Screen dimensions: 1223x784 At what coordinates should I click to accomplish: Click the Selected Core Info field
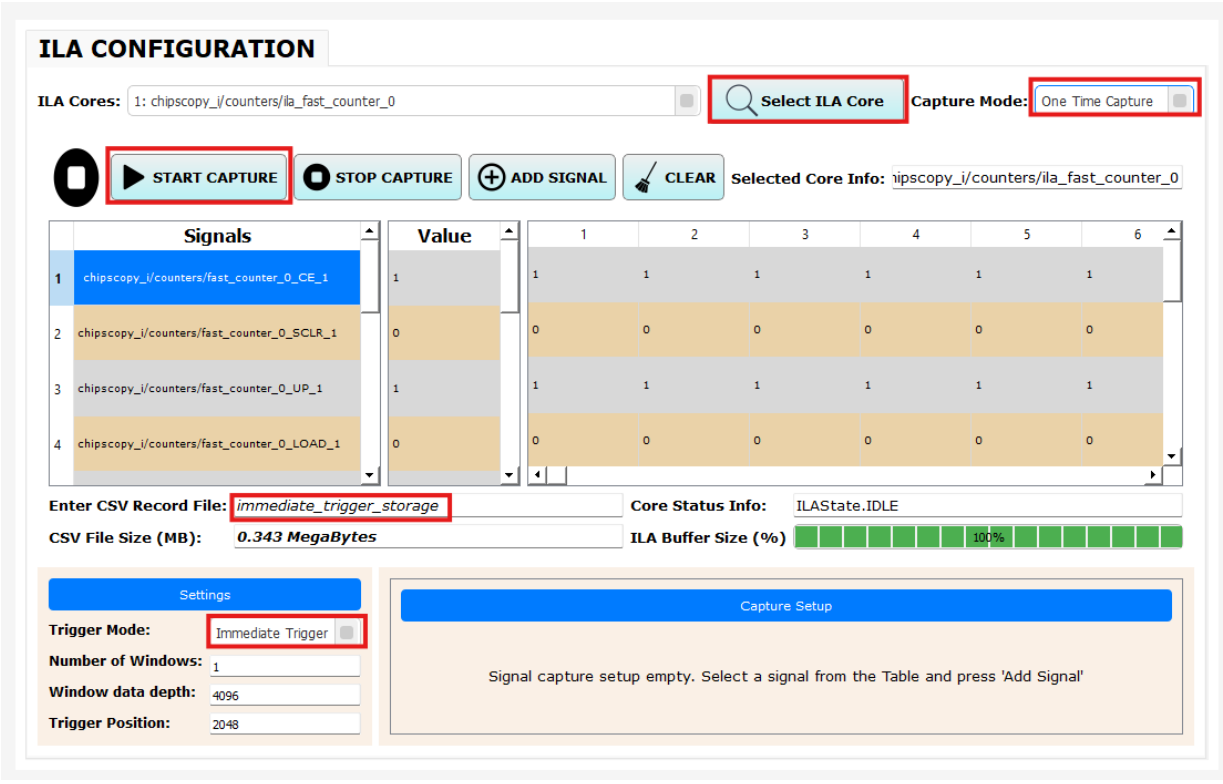coord(1037,178)
